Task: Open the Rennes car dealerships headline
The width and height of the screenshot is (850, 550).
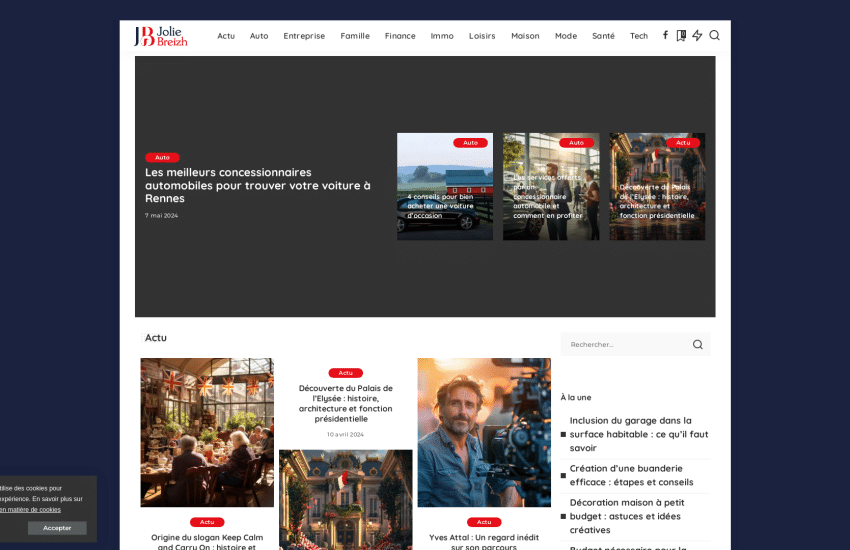Action: [257, 185]
